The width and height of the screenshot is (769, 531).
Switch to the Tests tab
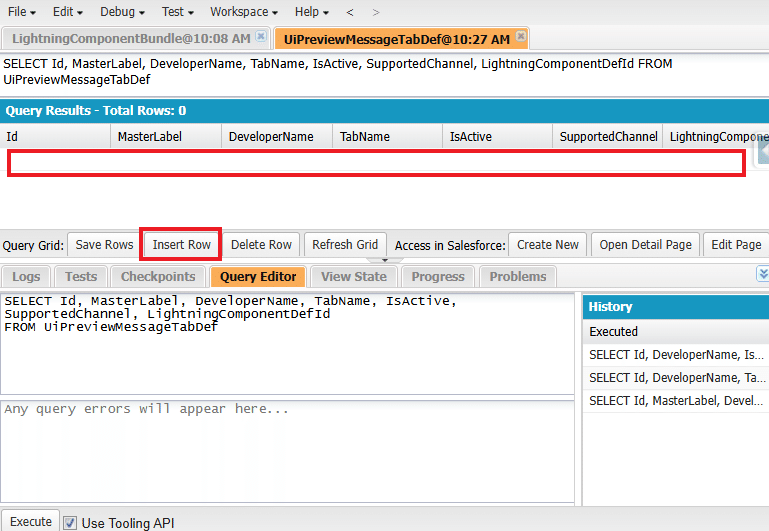click(81, 277)
